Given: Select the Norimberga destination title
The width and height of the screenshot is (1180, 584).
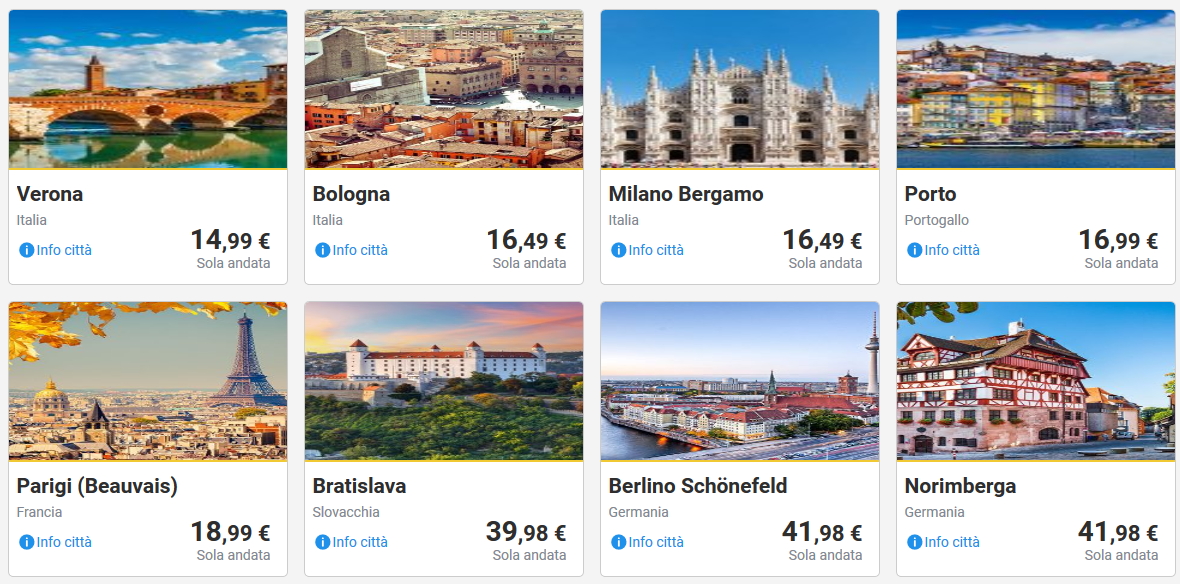Looking at the screenshot, I should pyautogui.click(x=960, y=486).
